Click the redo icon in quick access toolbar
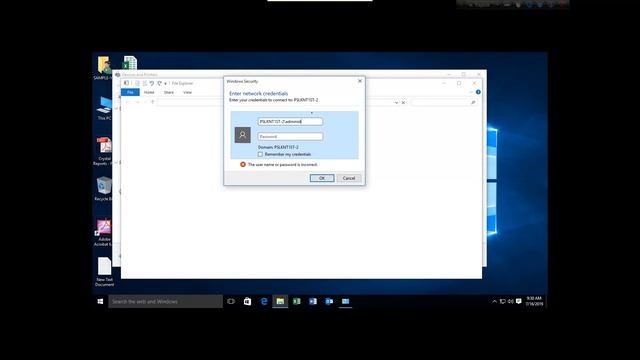Image resolution: width=640 pixels, height=360 pixels. coord(159,83)
